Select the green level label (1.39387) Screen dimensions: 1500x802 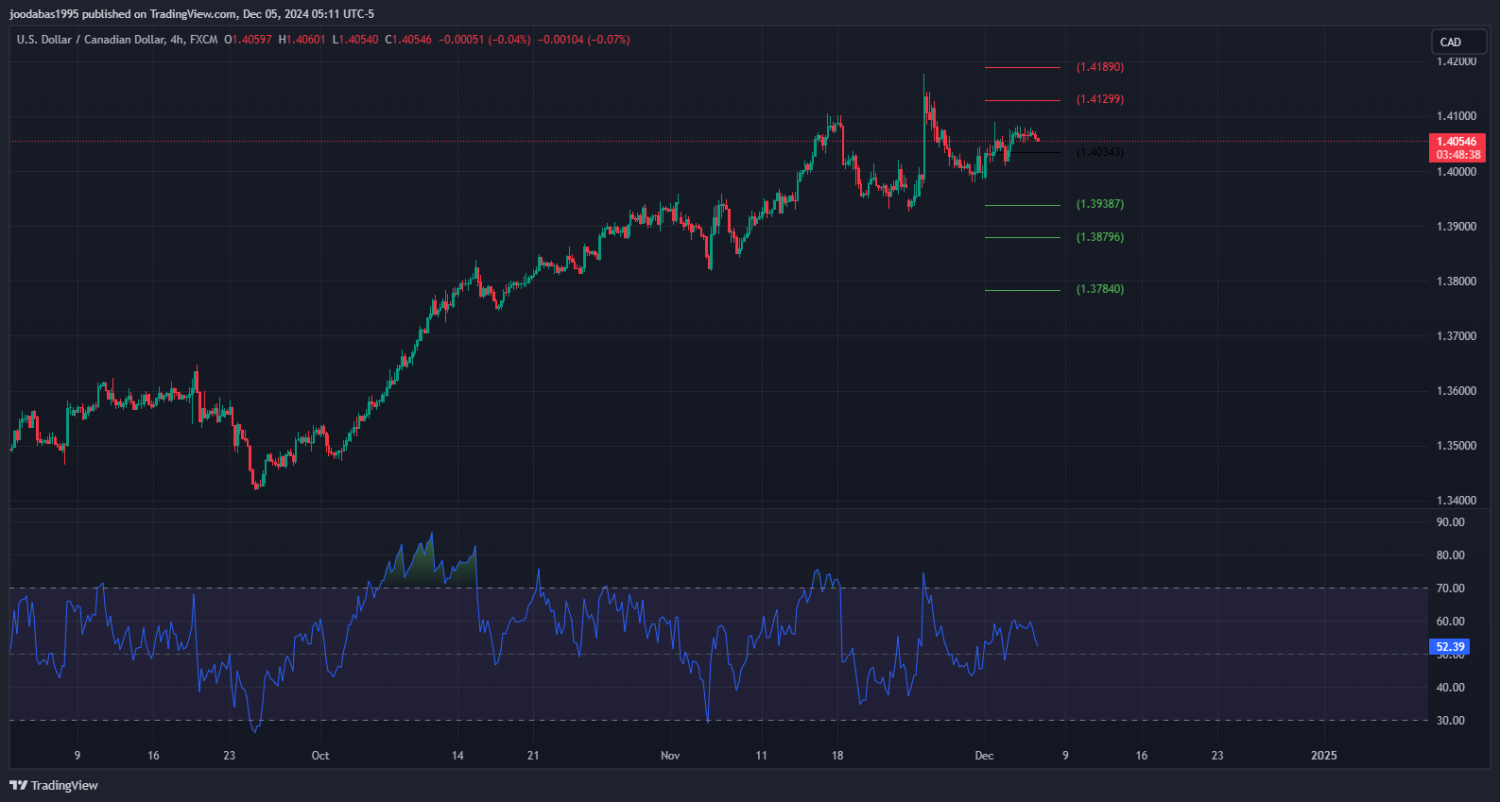coord(1100,204)
